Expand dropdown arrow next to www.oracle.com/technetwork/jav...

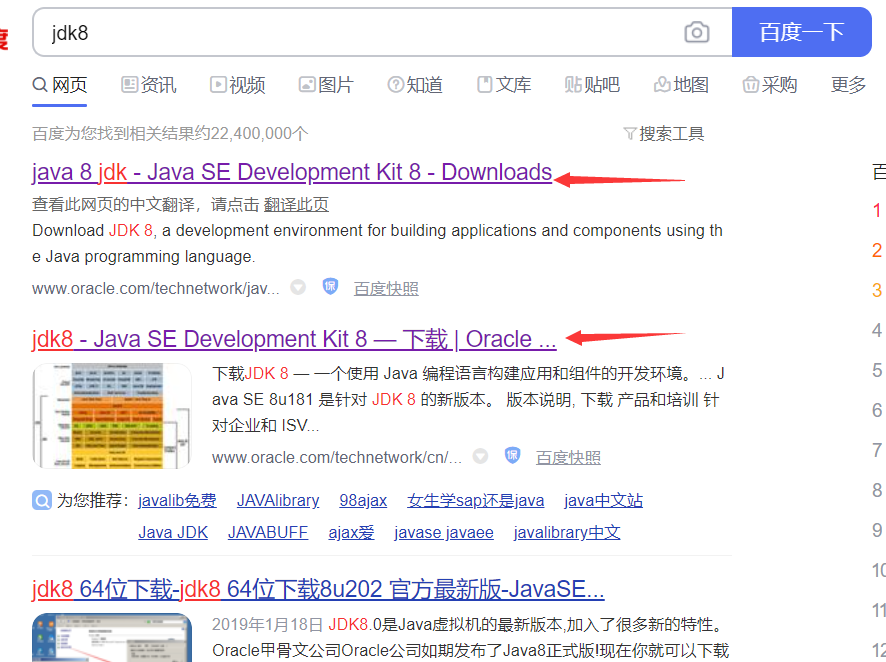tap(298, 288)
